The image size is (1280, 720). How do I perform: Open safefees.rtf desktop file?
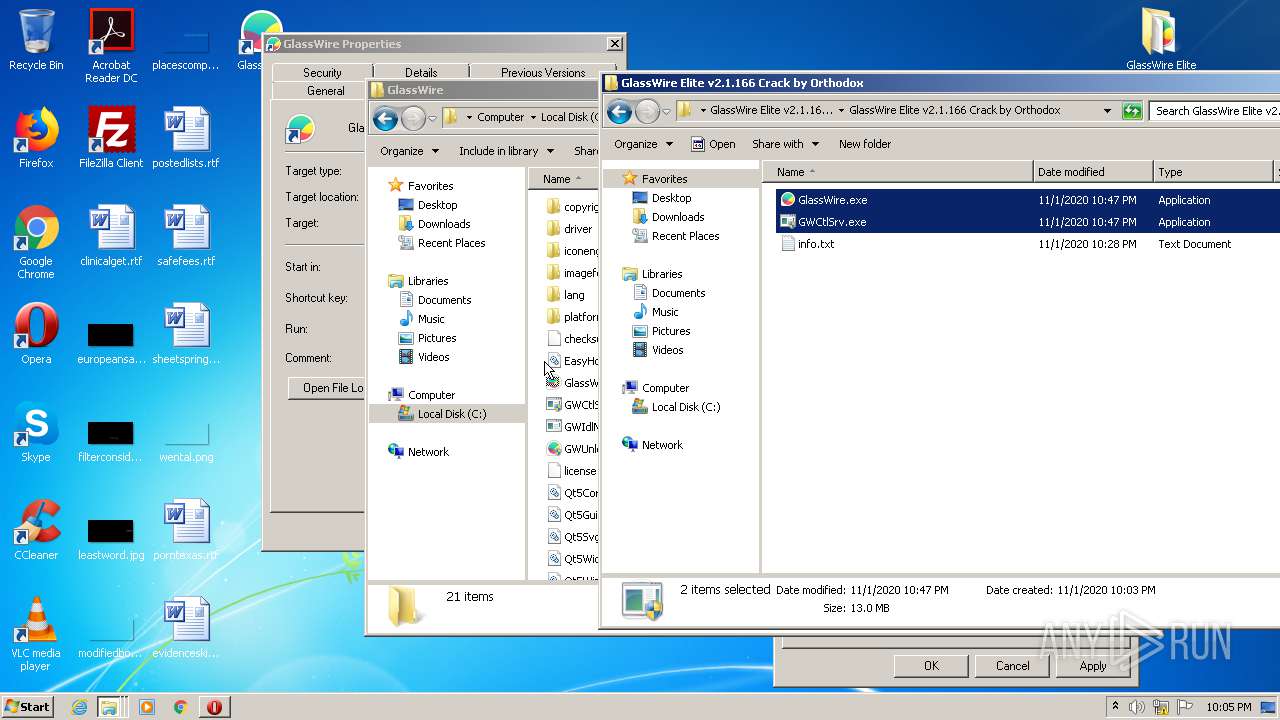(x=186, y=236)
